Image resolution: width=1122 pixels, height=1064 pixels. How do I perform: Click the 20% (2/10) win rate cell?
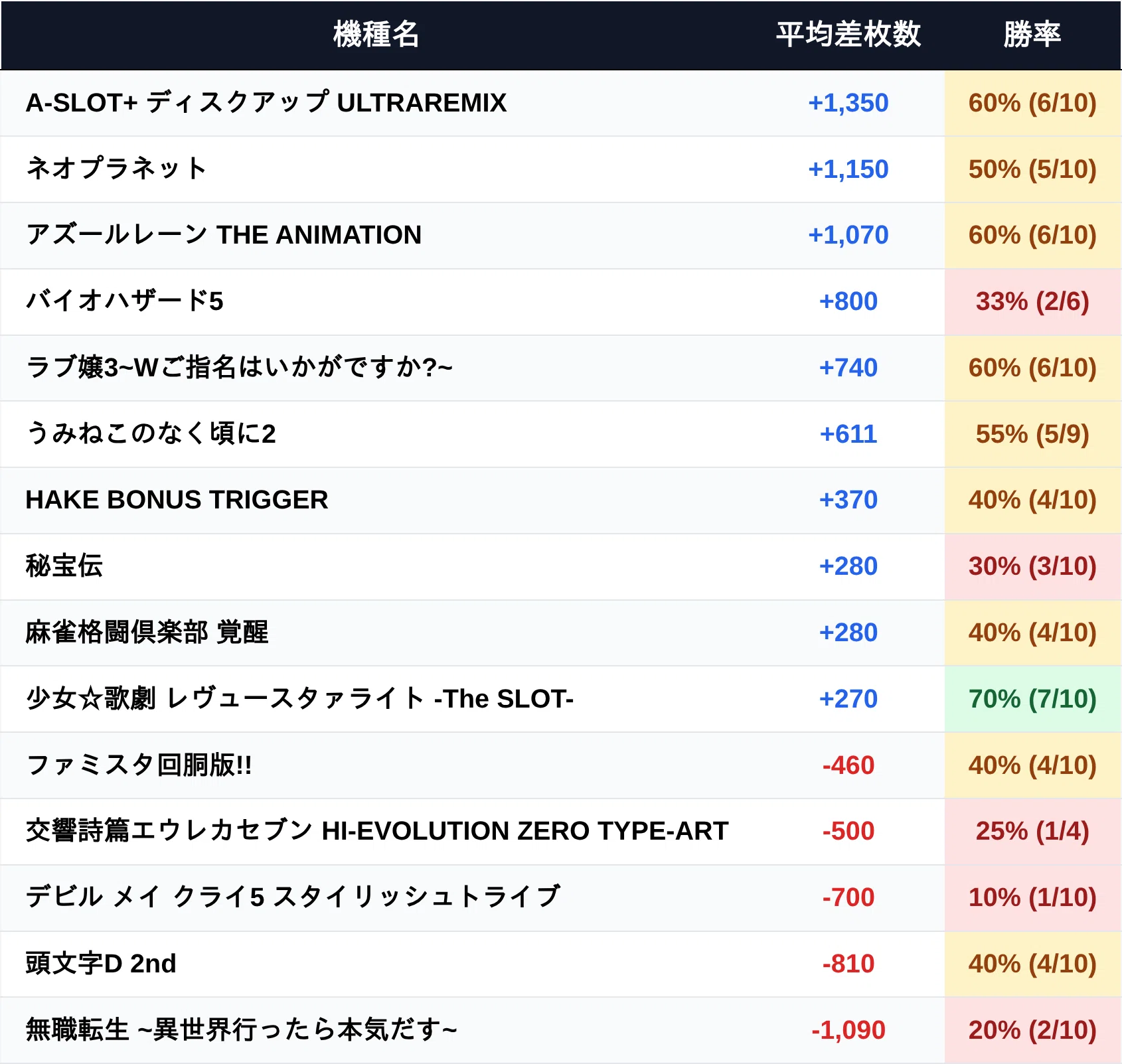point(1032,1030)
